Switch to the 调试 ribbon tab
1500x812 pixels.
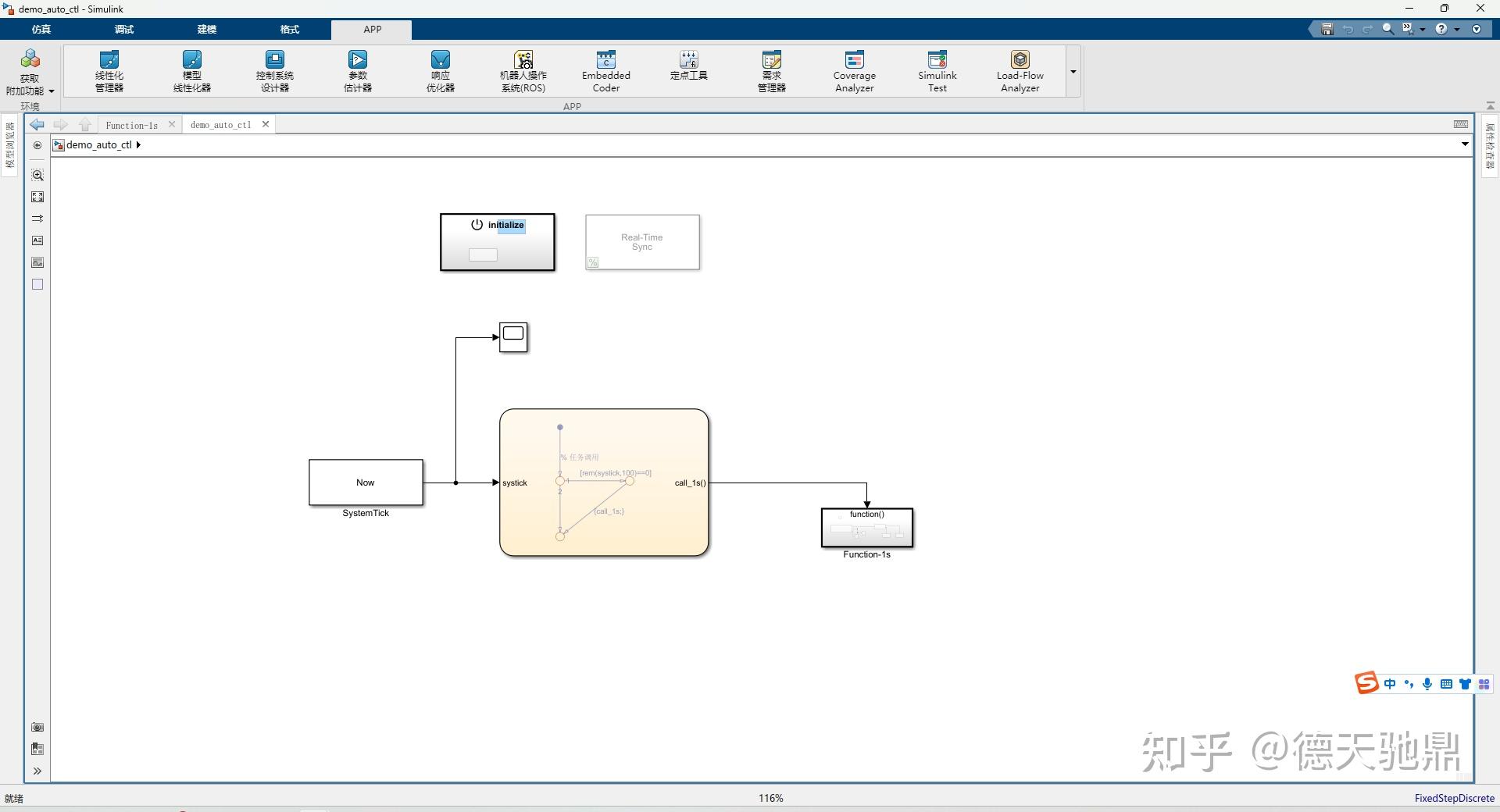(x=124, y=29)
